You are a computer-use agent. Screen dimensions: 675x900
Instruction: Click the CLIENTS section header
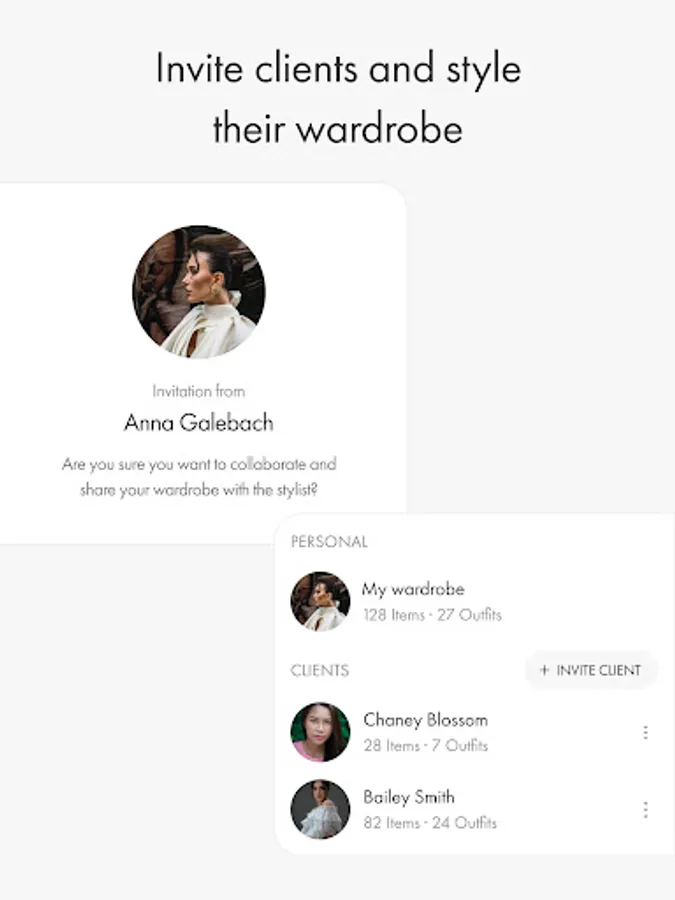(320, 670)
